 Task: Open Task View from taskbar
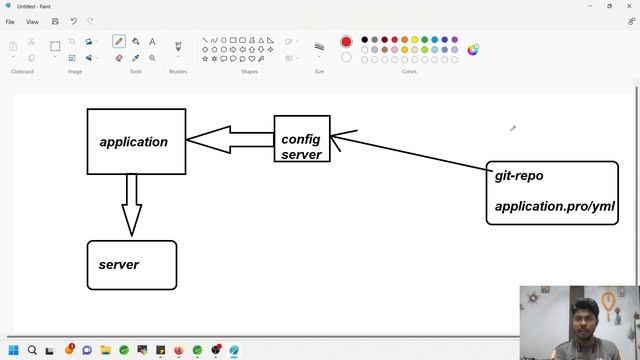pyautogui.click(x=49, y=350)
